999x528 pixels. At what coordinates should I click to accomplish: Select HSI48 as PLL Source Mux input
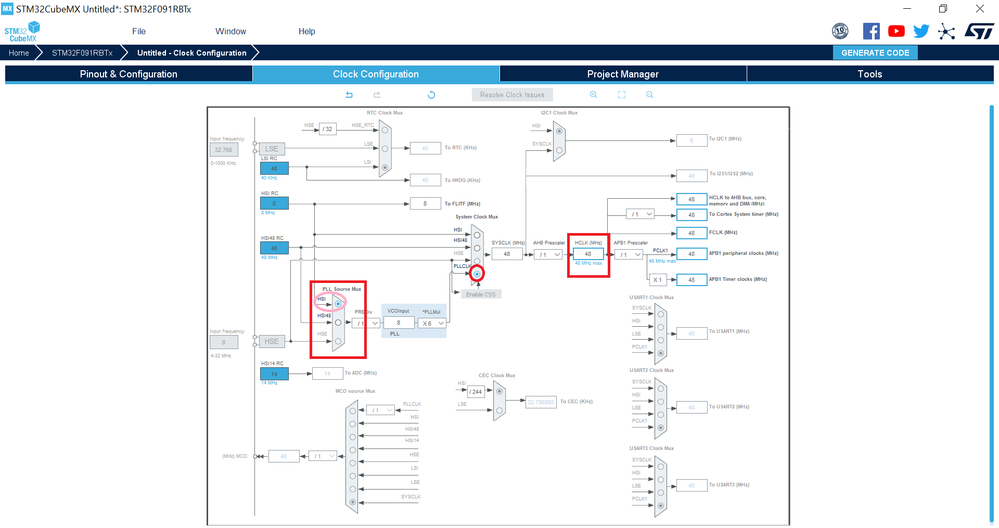(x=338, y=322)
